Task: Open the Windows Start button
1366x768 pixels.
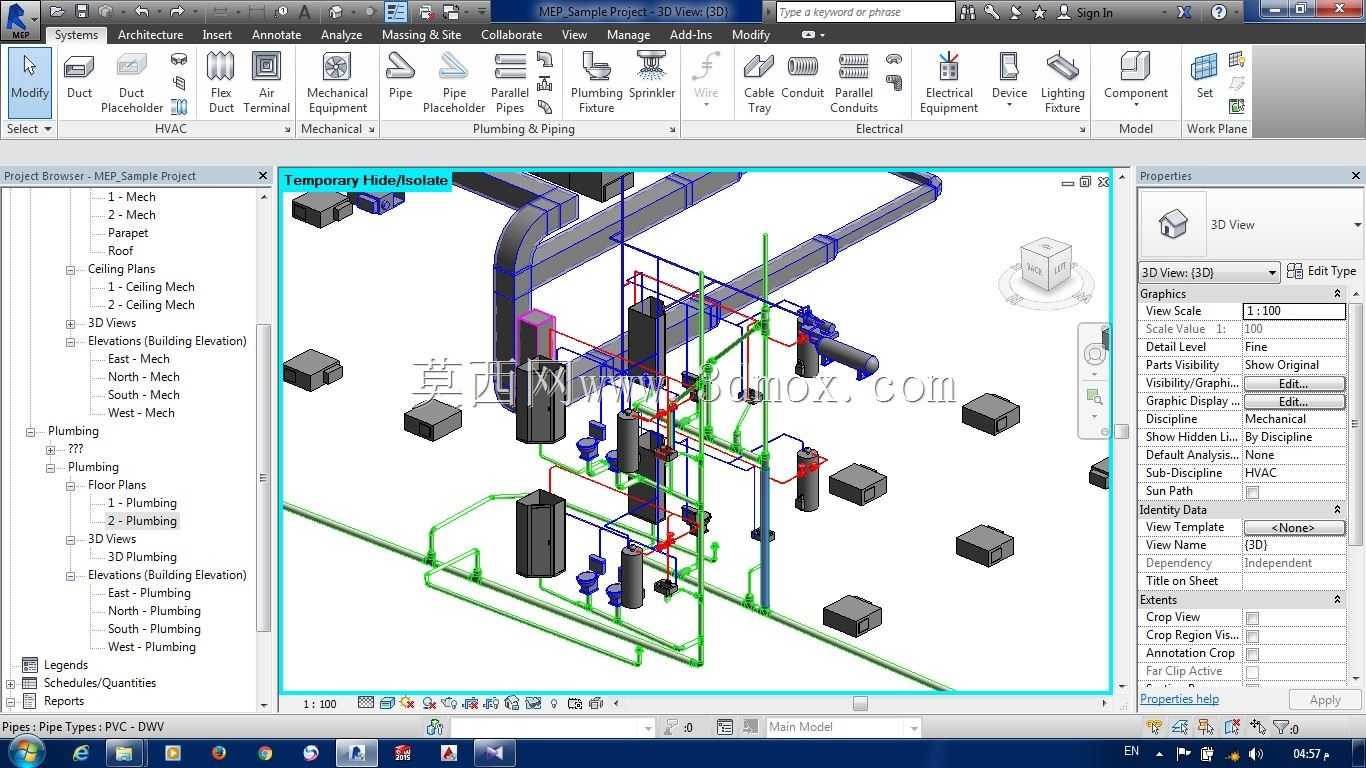Action: (x=24, y=752)
